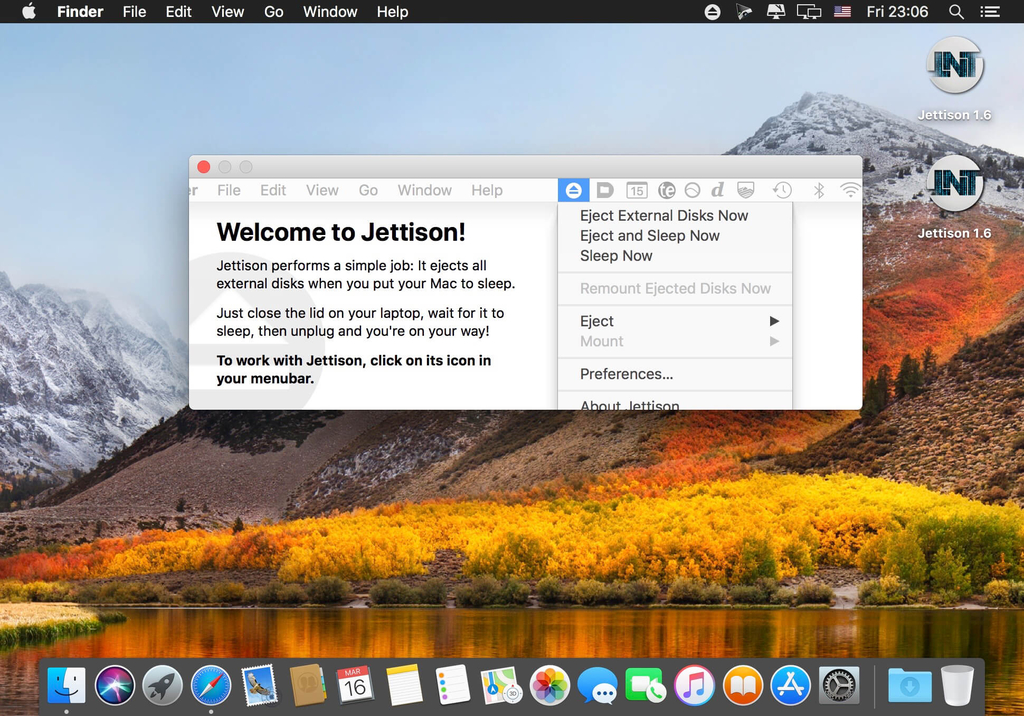The image size is (1024, 716).
Task: Open System Preferences gear in Dock
Action: coord(839,686)
